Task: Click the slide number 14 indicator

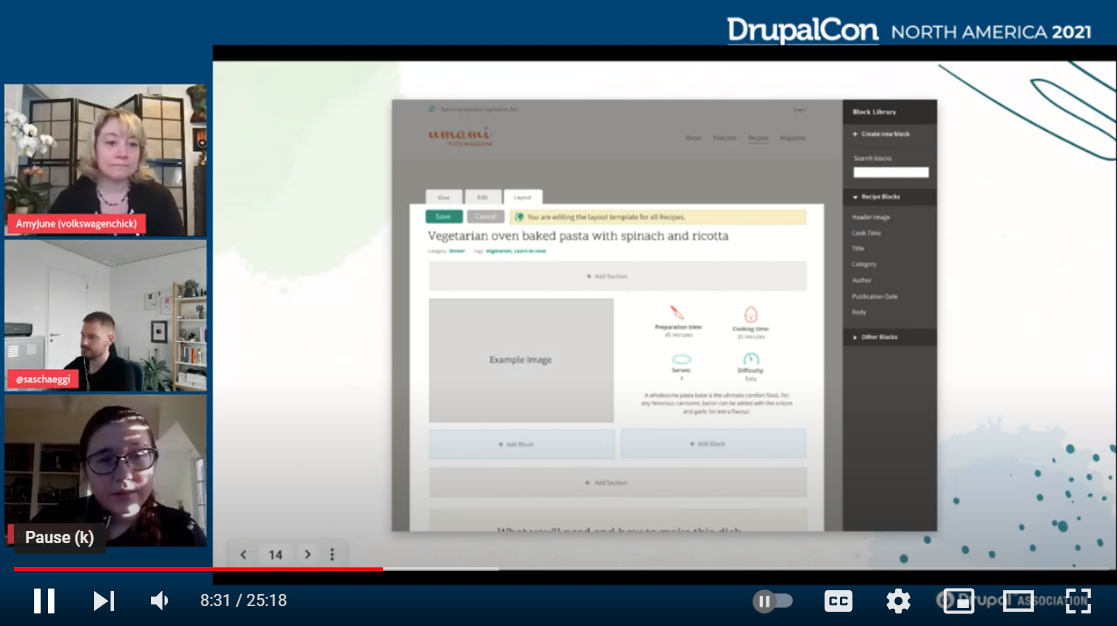Action: coord(276,554)
